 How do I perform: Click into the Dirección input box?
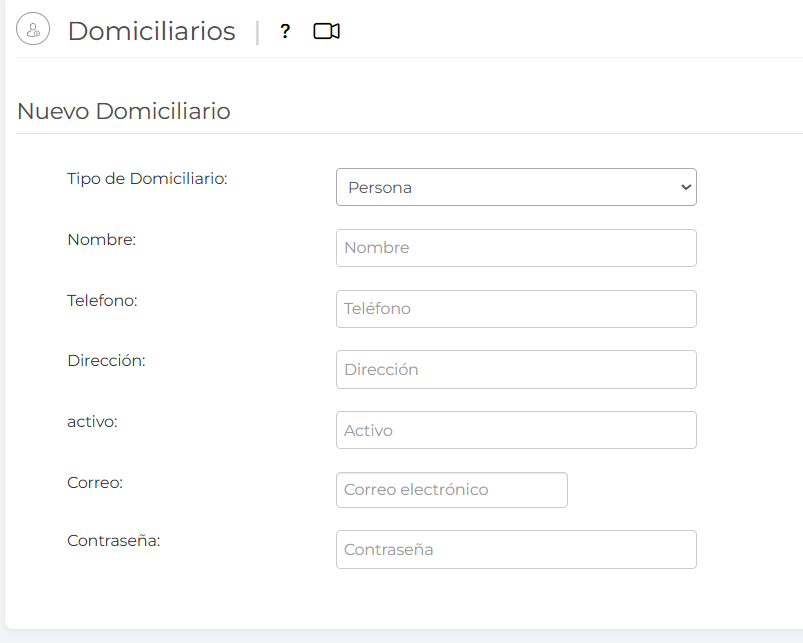click(516, 369)
